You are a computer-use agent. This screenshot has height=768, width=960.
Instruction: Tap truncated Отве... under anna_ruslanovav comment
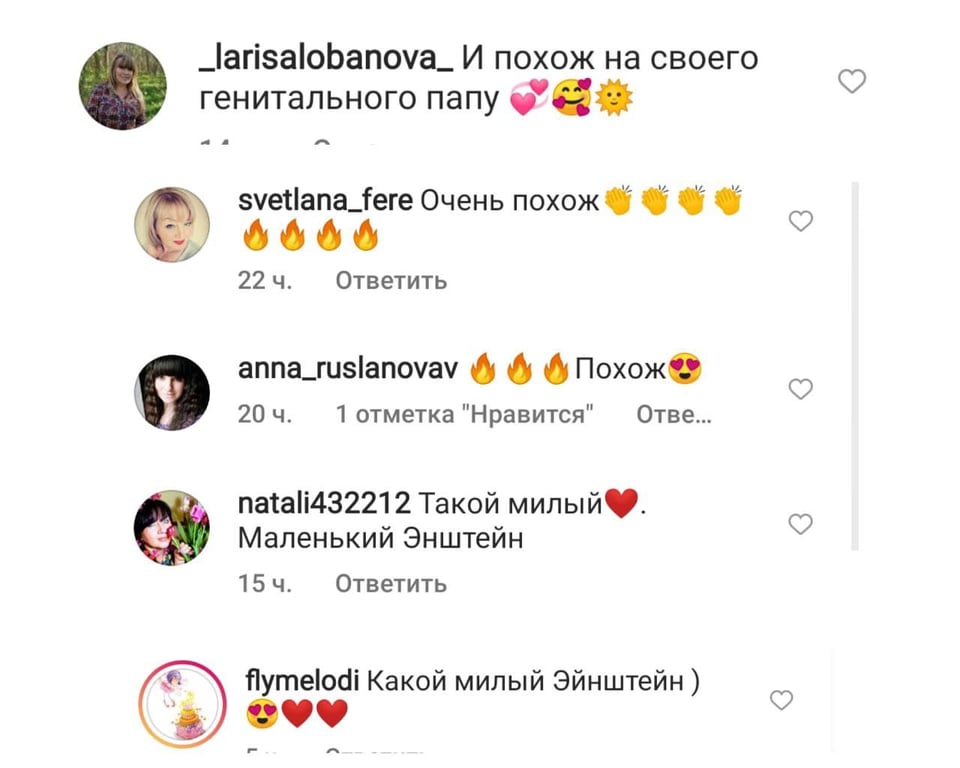click(674, 415)
